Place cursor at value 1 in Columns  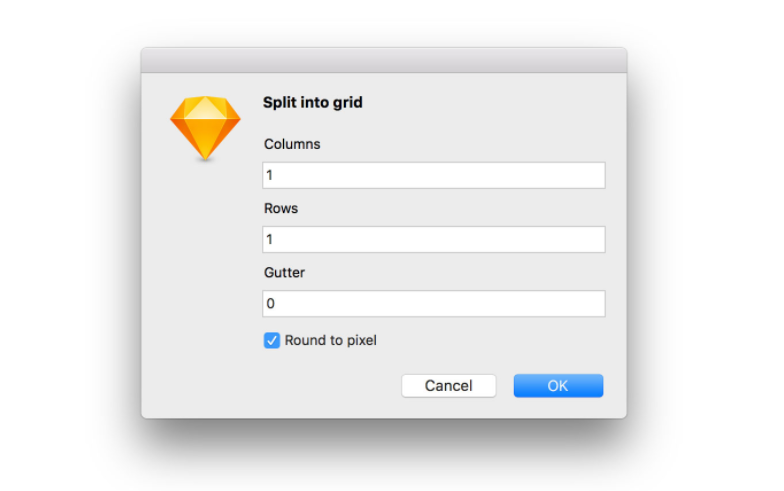click(x=270, y=175)
